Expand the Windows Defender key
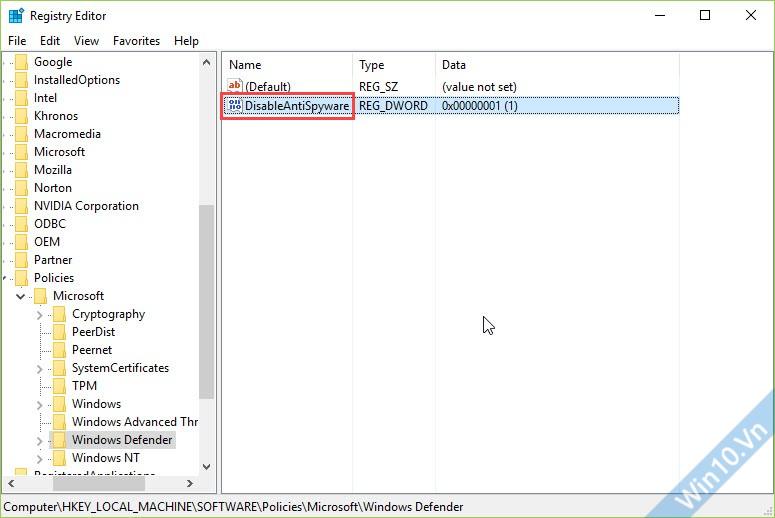 pyautogui.click(x=40, y=440)
